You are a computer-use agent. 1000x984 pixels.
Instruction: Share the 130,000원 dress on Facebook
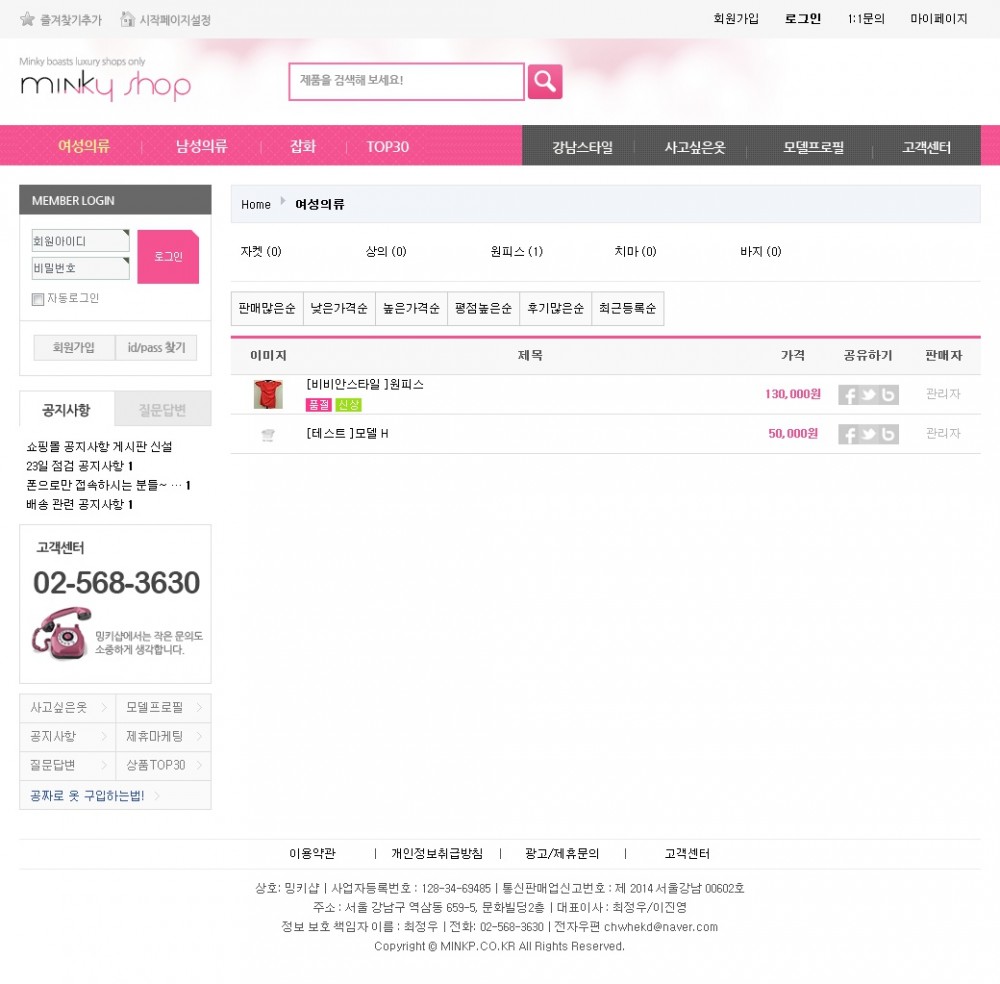pos(849,395)
